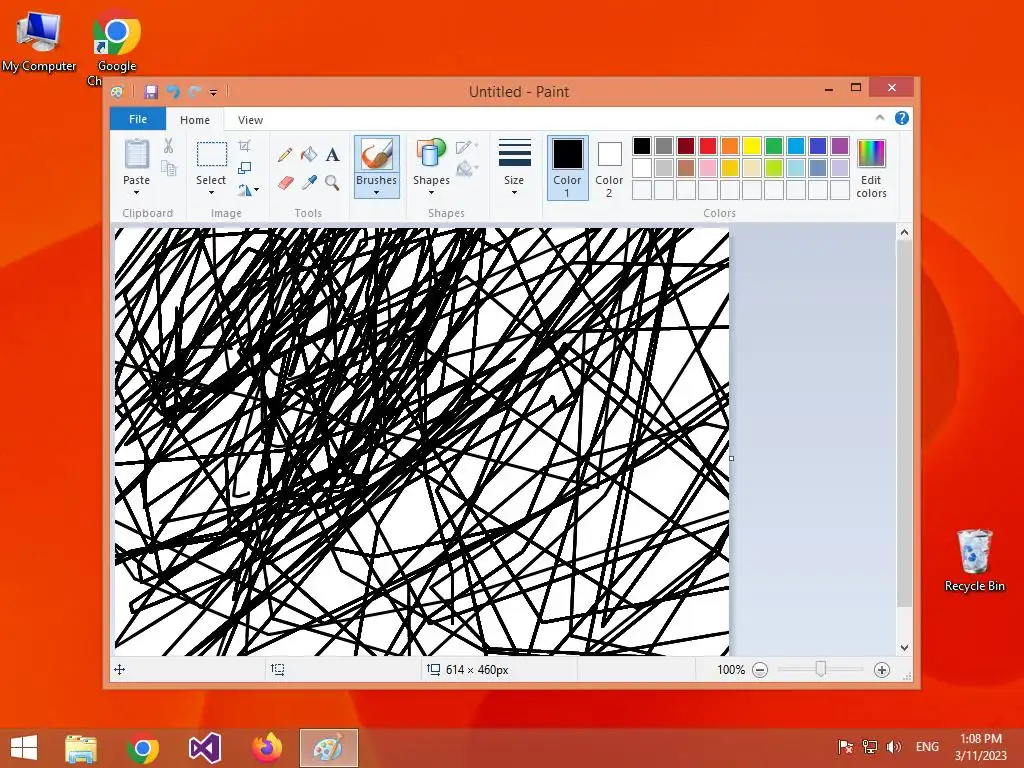Click the clock showing 1:08 PM
1024x768 pixels.
click(x=981, y=739)
